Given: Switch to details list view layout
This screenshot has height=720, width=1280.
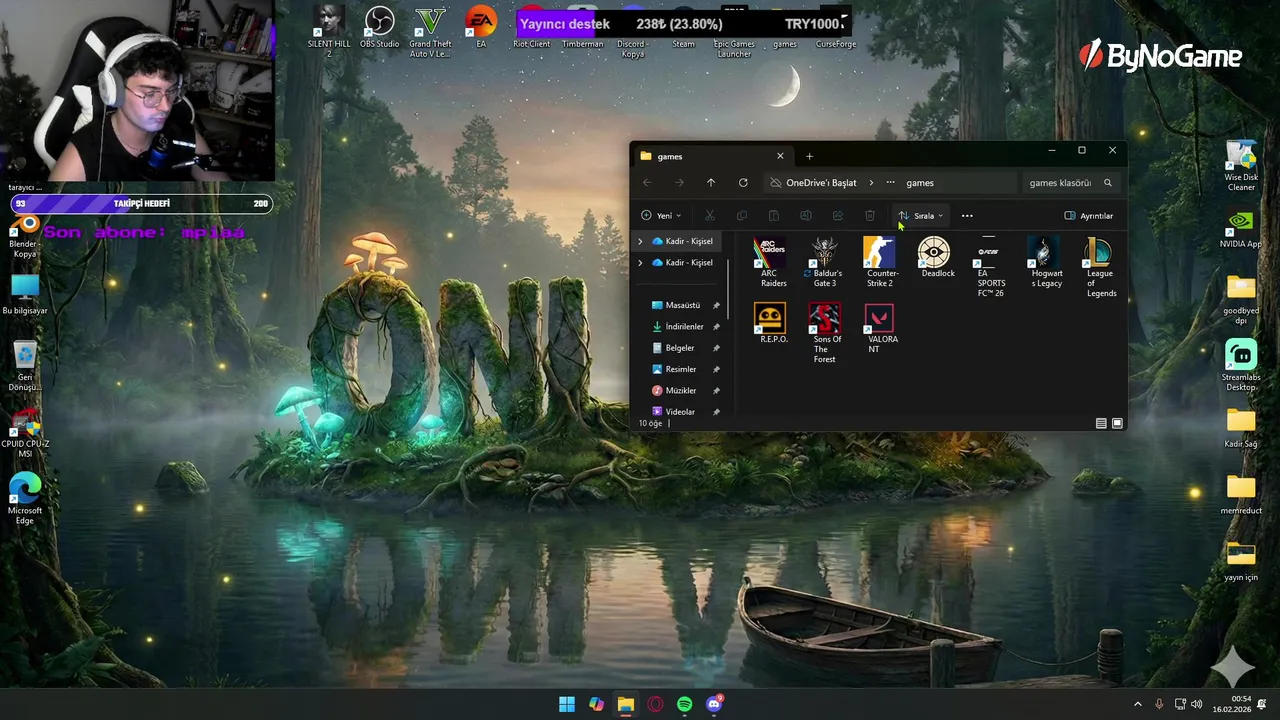Looking at the screenshot, I should click(1101, 423).
